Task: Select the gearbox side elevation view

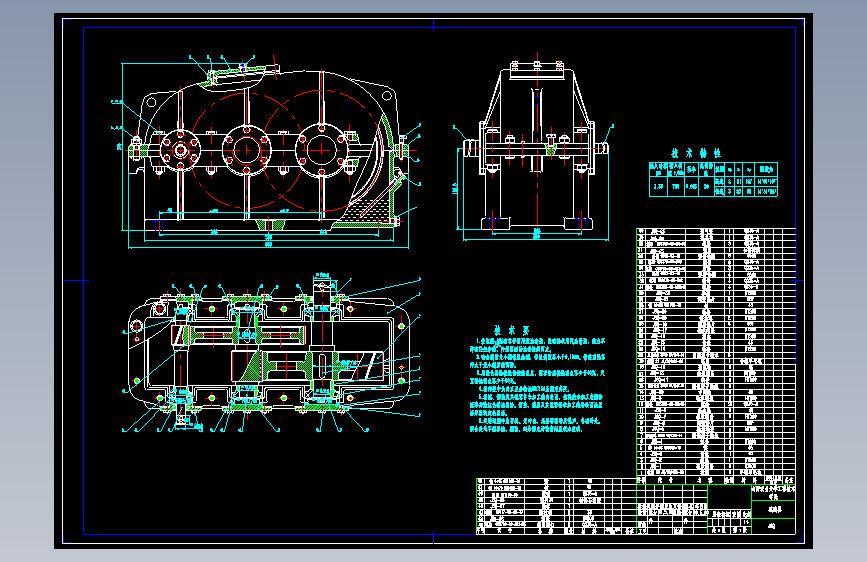Action: pyautogui.click(x=536, y=147)
